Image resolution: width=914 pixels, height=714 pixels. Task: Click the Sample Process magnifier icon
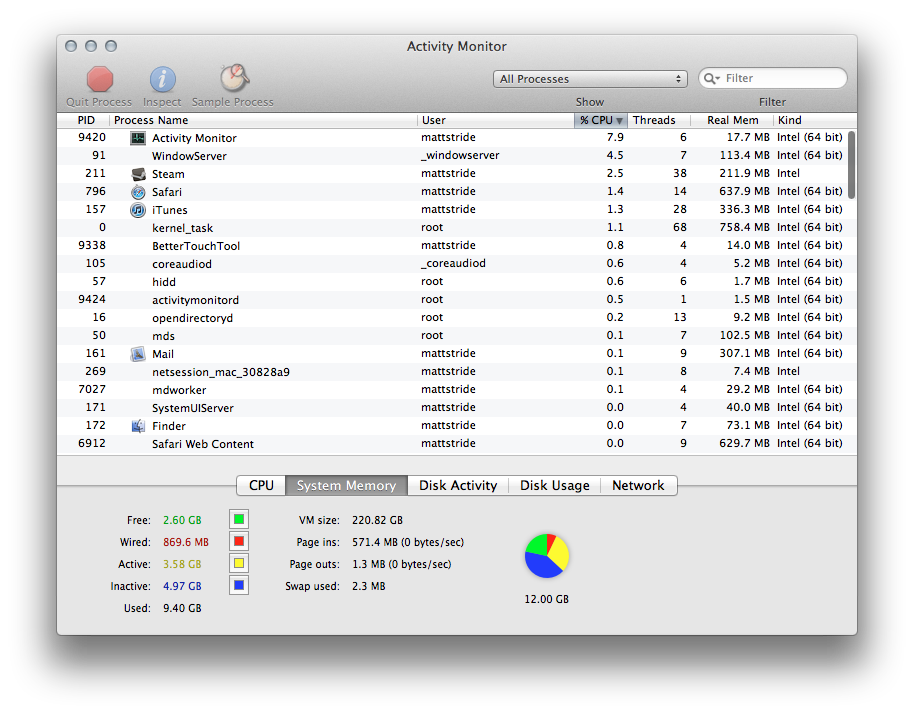pyautogui.click(x=234, y=78)
